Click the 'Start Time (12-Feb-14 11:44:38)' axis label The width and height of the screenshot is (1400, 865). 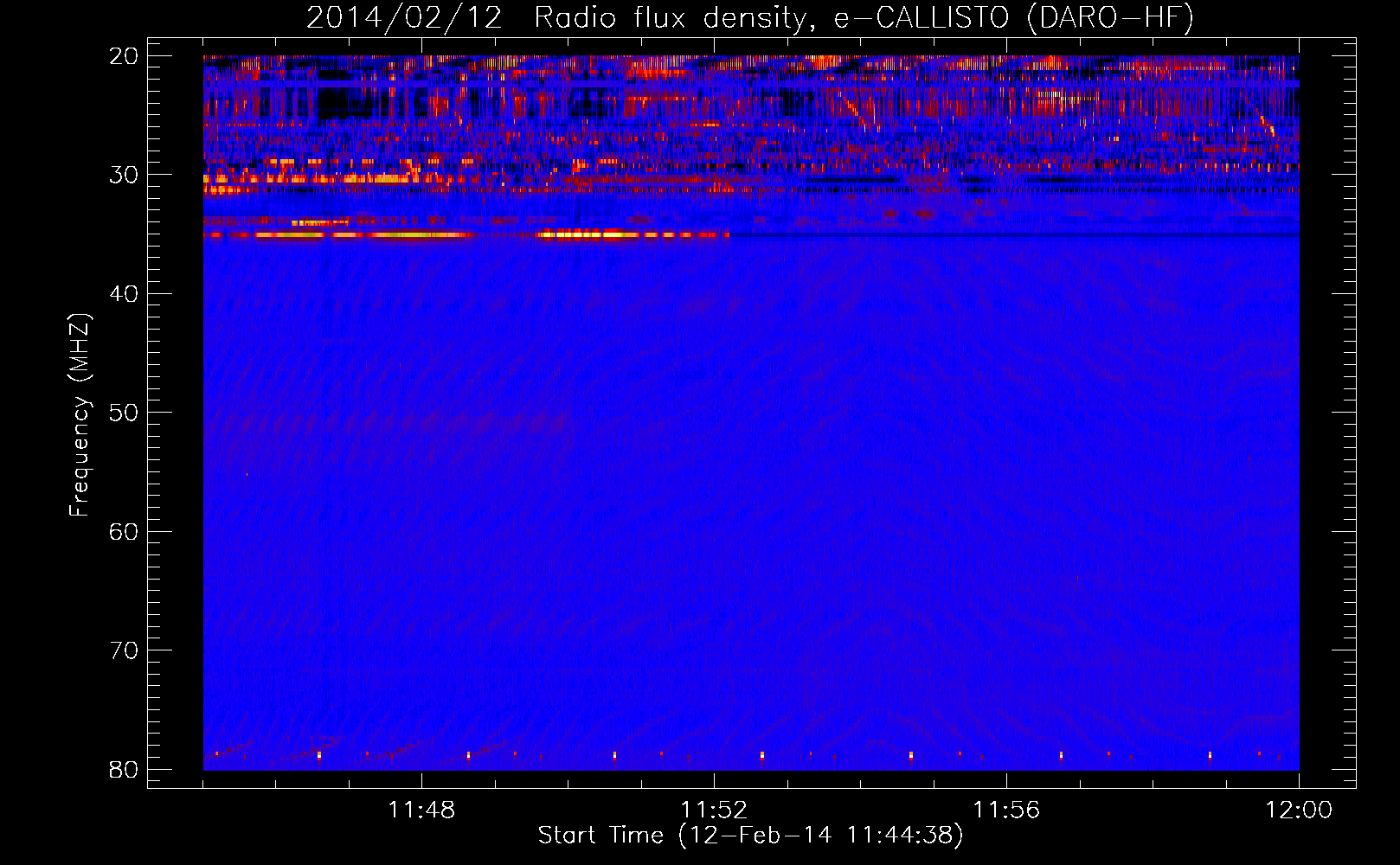pos(750,836)
